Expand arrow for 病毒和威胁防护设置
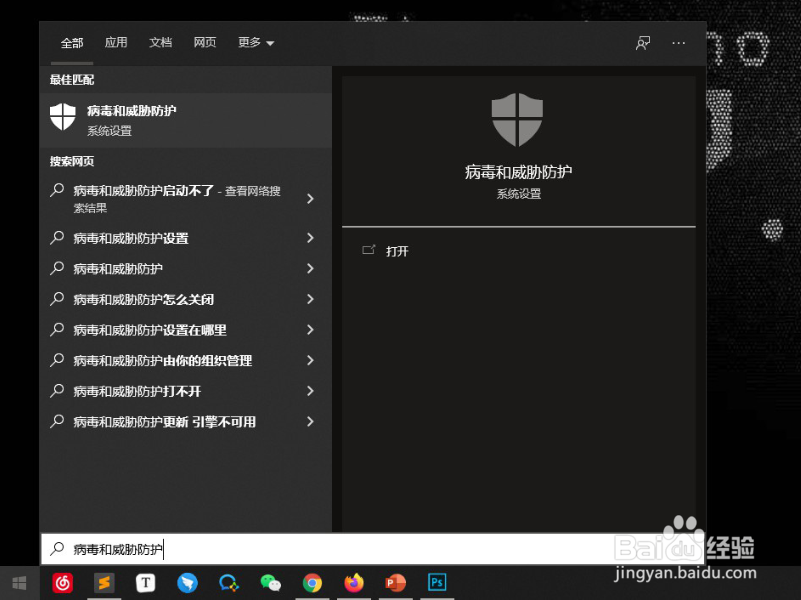The image size is (801, 600). coord(310,237)
